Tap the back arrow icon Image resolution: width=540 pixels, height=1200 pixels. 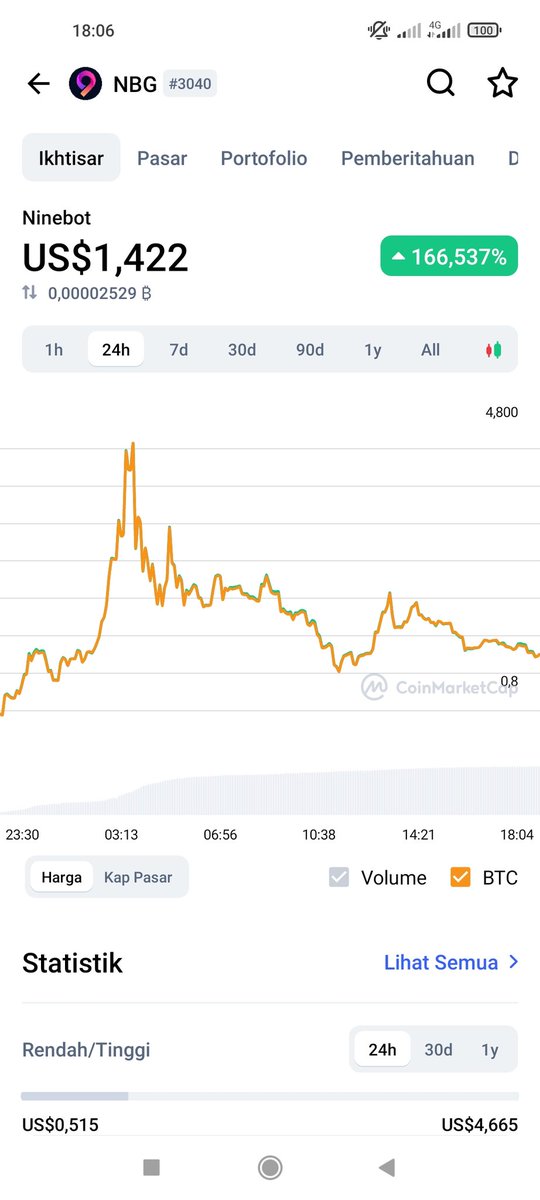pyautogui.click(x=39, y=84)
